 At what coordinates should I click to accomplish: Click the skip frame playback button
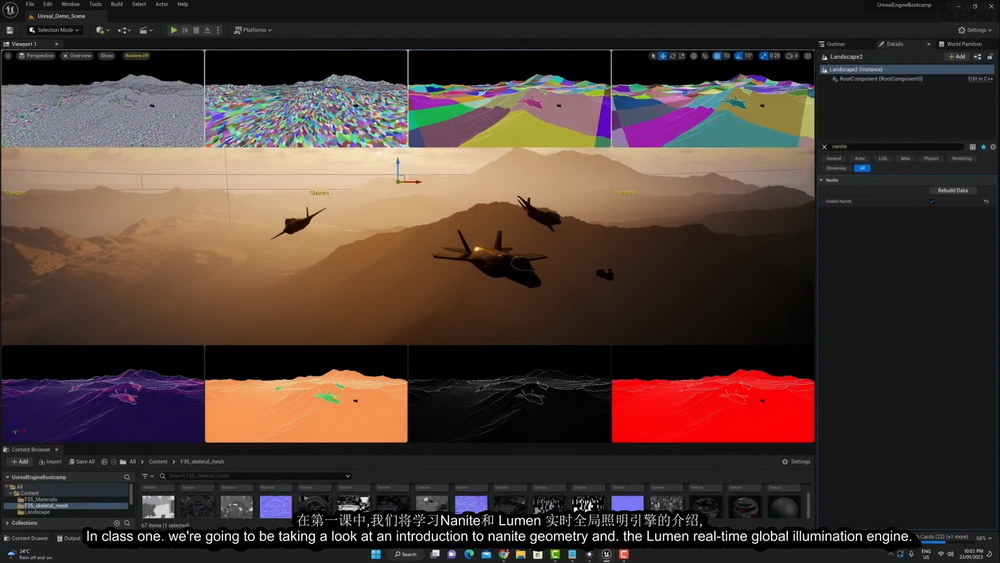tap(185, 30)
